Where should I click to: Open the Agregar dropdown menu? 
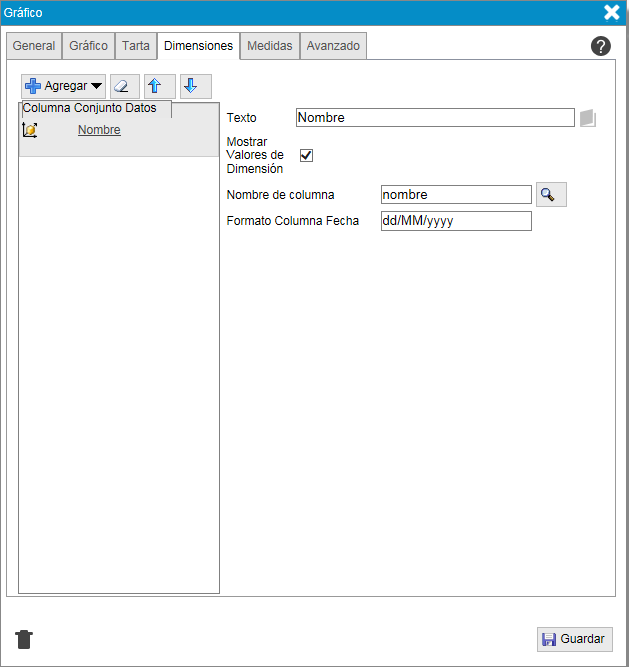point(64,86)
